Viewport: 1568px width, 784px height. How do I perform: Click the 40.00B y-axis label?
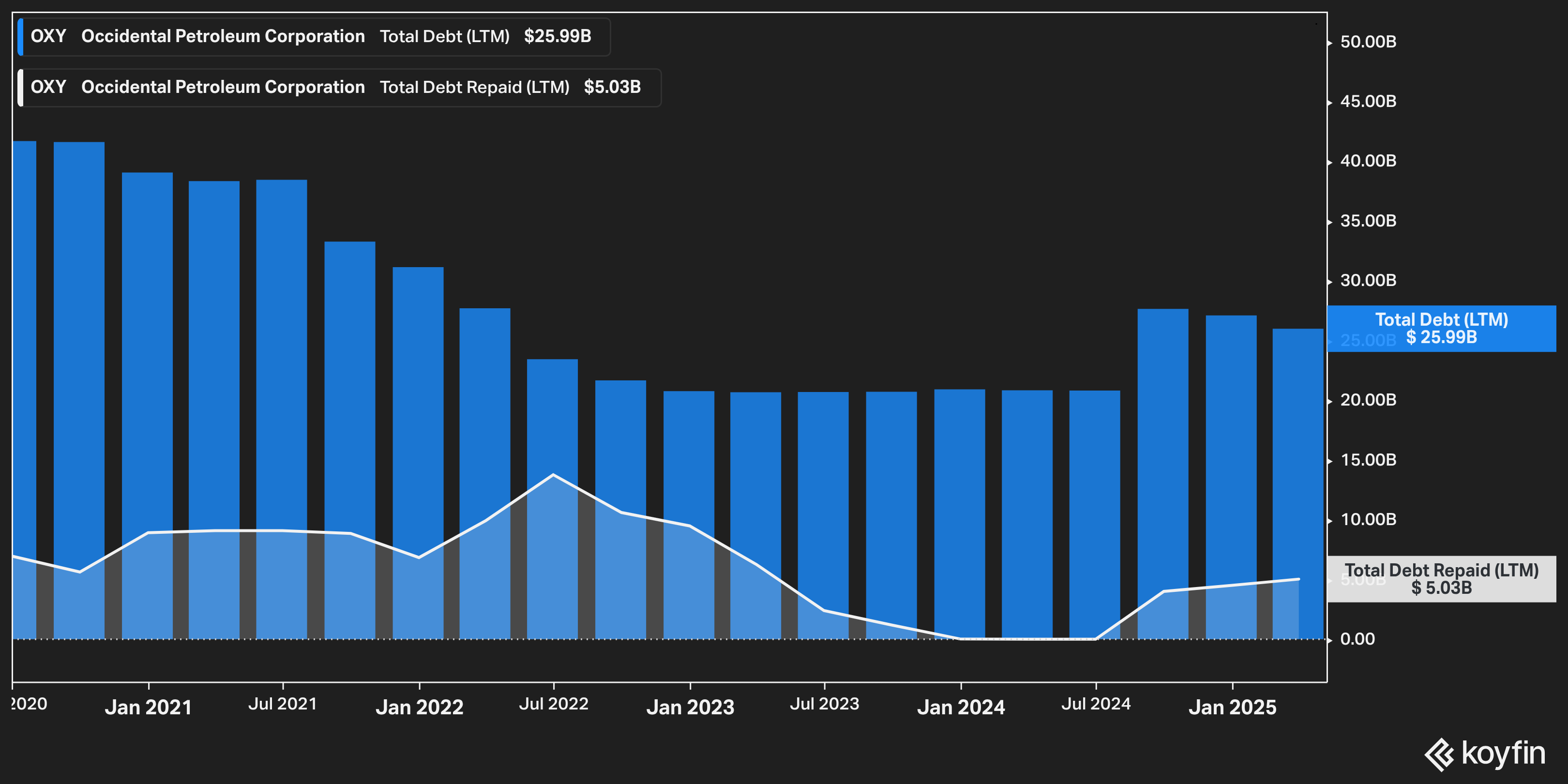click(1368, 161)
